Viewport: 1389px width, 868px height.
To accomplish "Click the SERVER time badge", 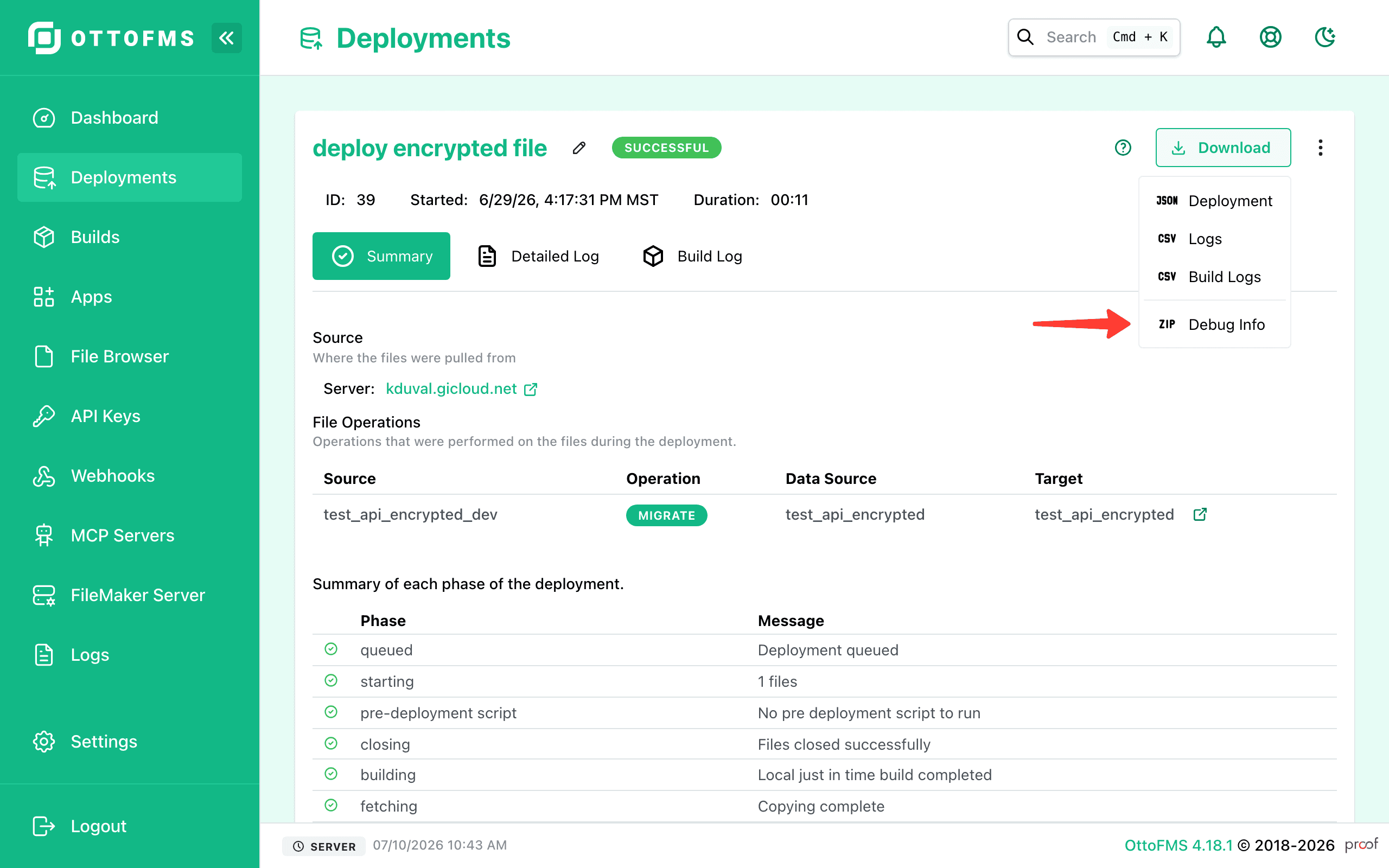I will pos(324,846).
